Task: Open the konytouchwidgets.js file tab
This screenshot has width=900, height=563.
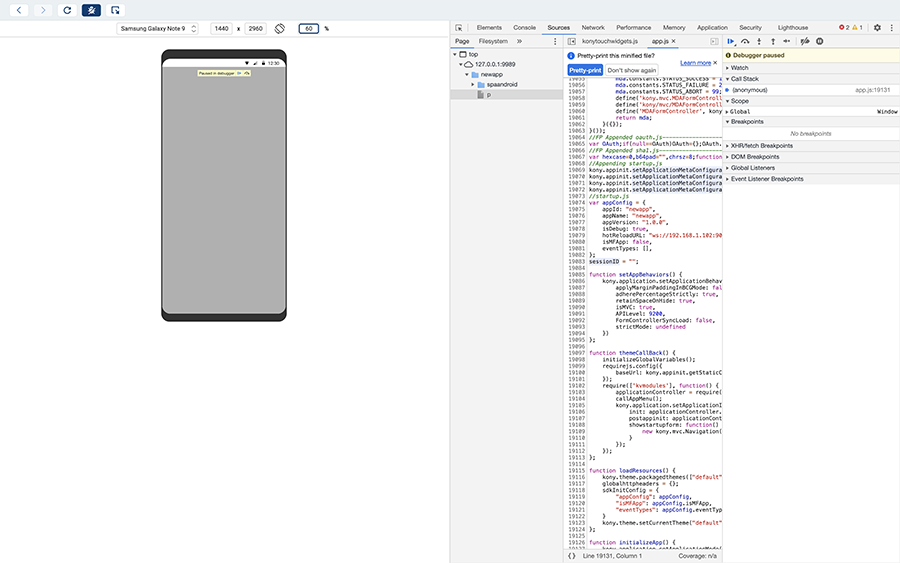Action: [610, 41]
